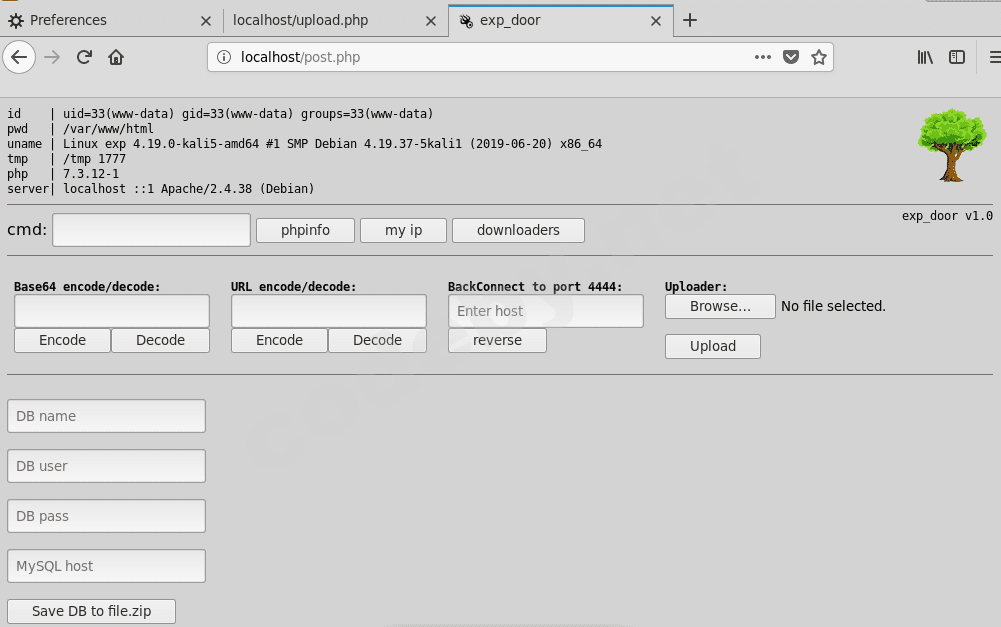This screenshot has height=627, width=1001.
Task: Click the No file selected. text
Action: click(833, 306)
